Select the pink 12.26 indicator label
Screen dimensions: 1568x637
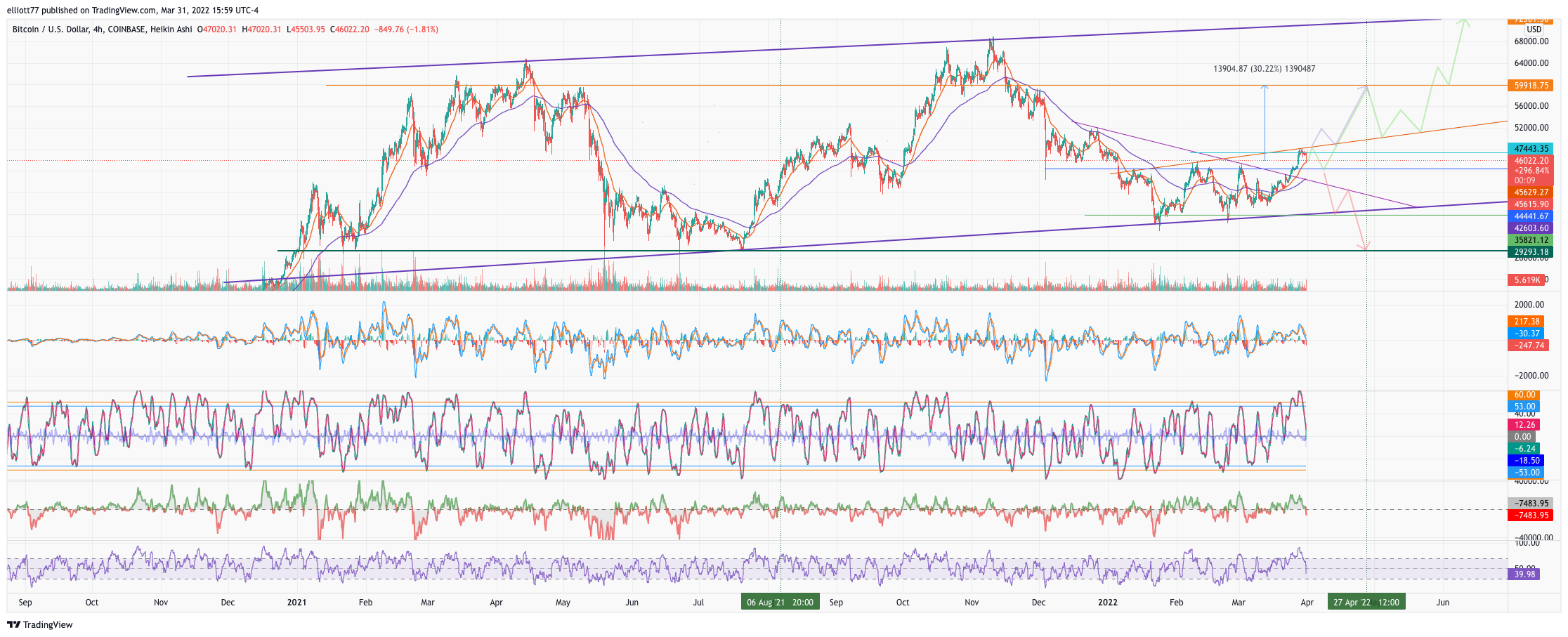(1524, 425)
